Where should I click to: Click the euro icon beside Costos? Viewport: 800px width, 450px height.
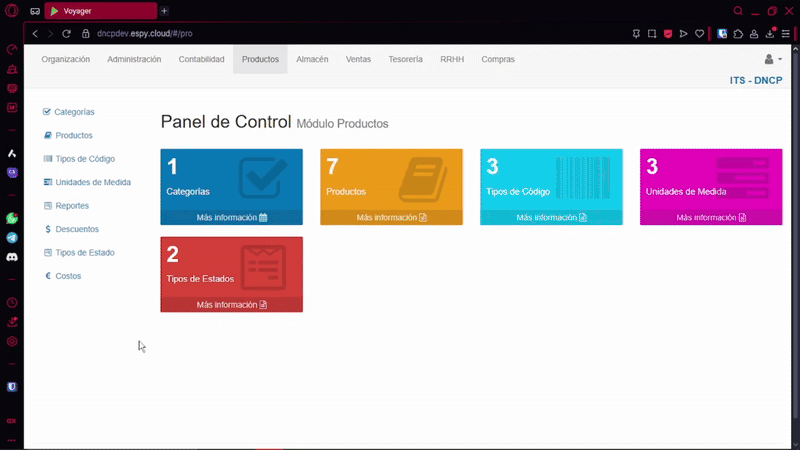(48, 276)
